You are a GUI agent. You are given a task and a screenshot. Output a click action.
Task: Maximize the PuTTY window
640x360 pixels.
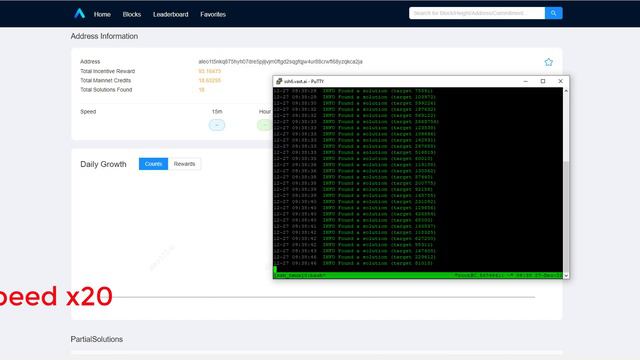(x=543, y=81)
